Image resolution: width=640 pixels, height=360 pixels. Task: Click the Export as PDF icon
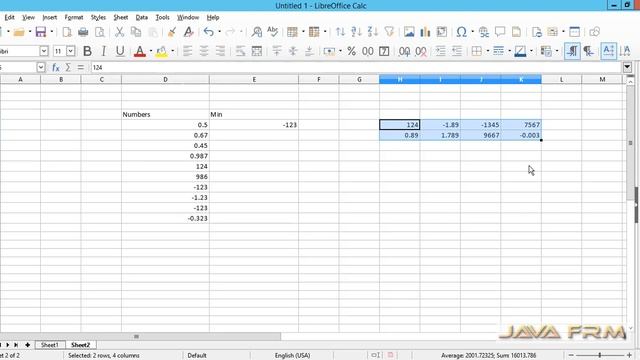67,32
